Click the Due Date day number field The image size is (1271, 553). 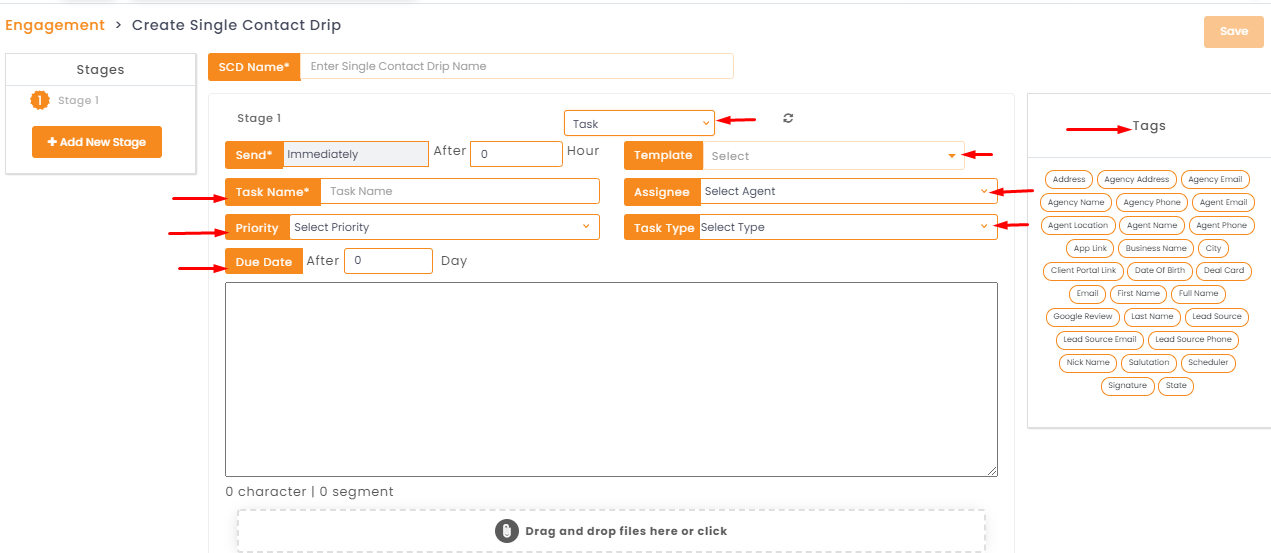coord(388,261)
